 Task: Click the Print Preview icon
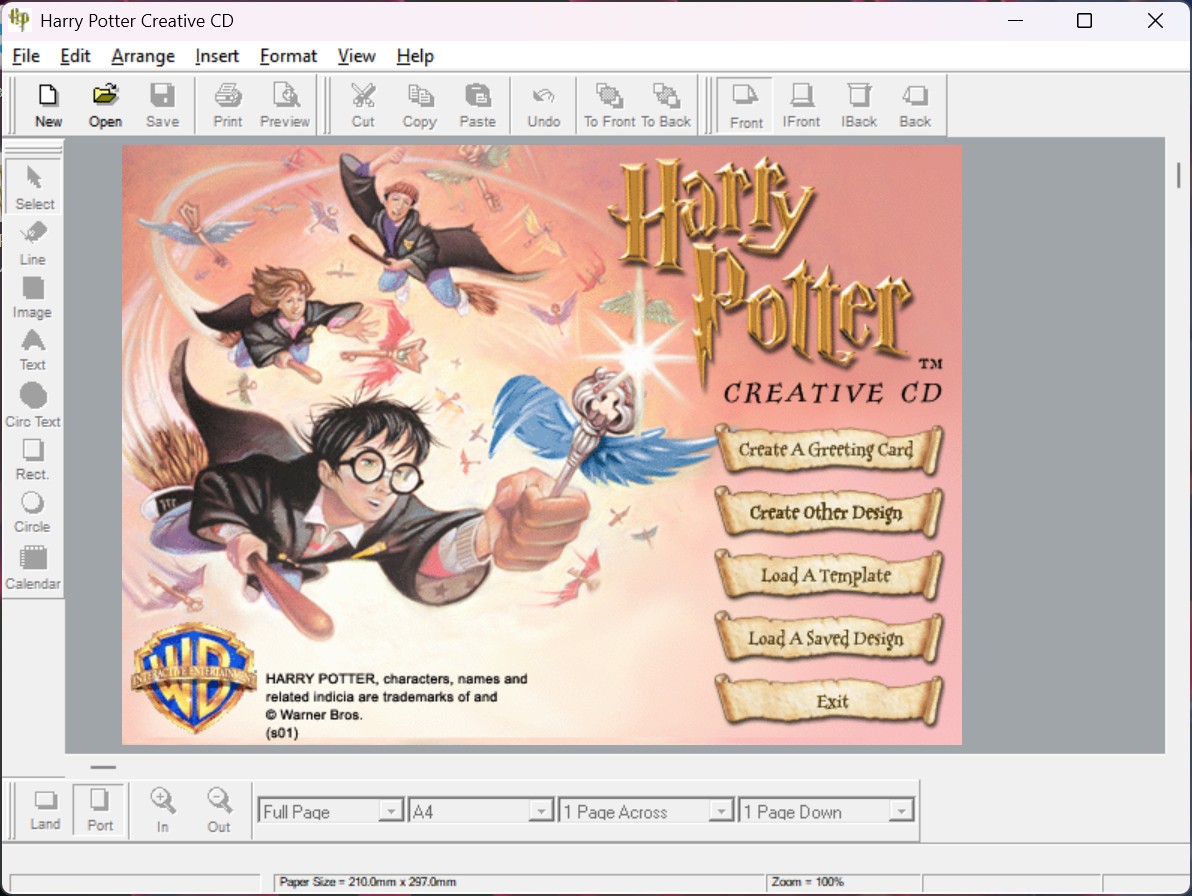coord(285,105)
